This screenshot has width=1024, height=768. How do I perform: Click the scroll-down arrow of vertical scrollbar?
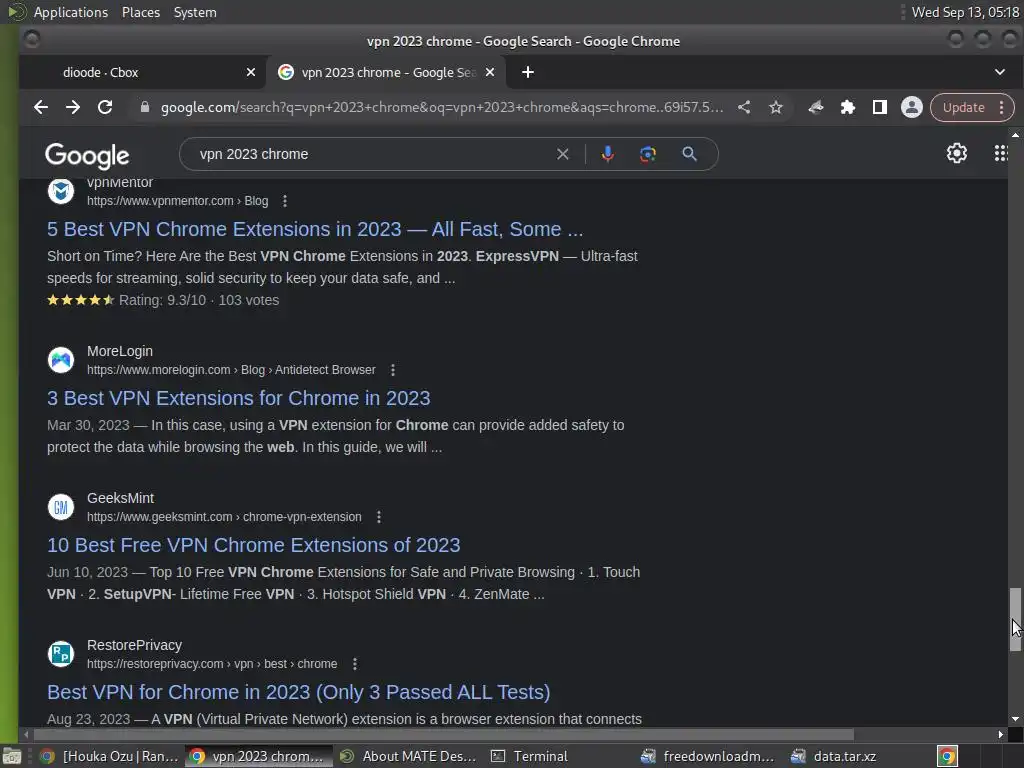(1015, 719)
